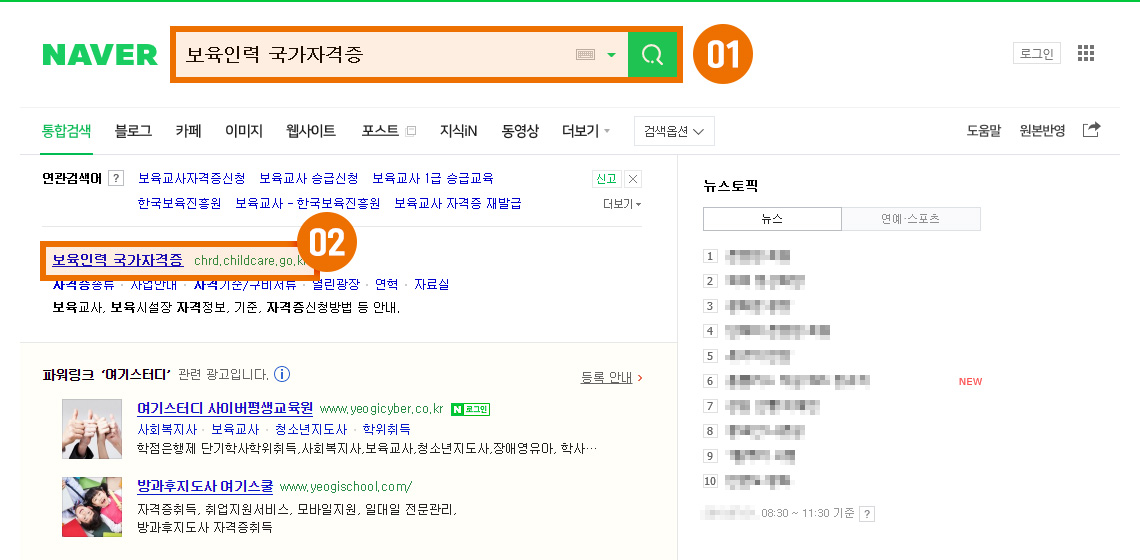
Task: Expand the 더보기 tab menu
Action: click(587, 131)
